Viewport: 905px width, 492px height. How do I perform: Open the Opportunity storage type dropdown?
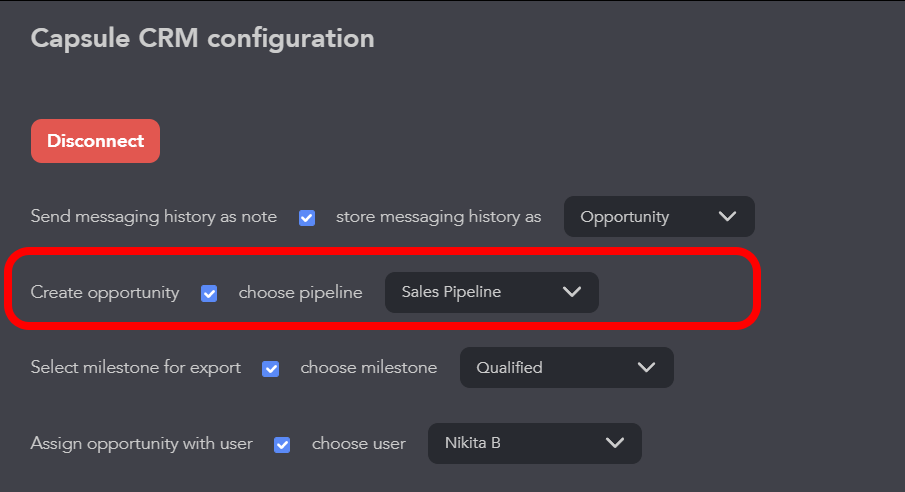coord(658,216)
